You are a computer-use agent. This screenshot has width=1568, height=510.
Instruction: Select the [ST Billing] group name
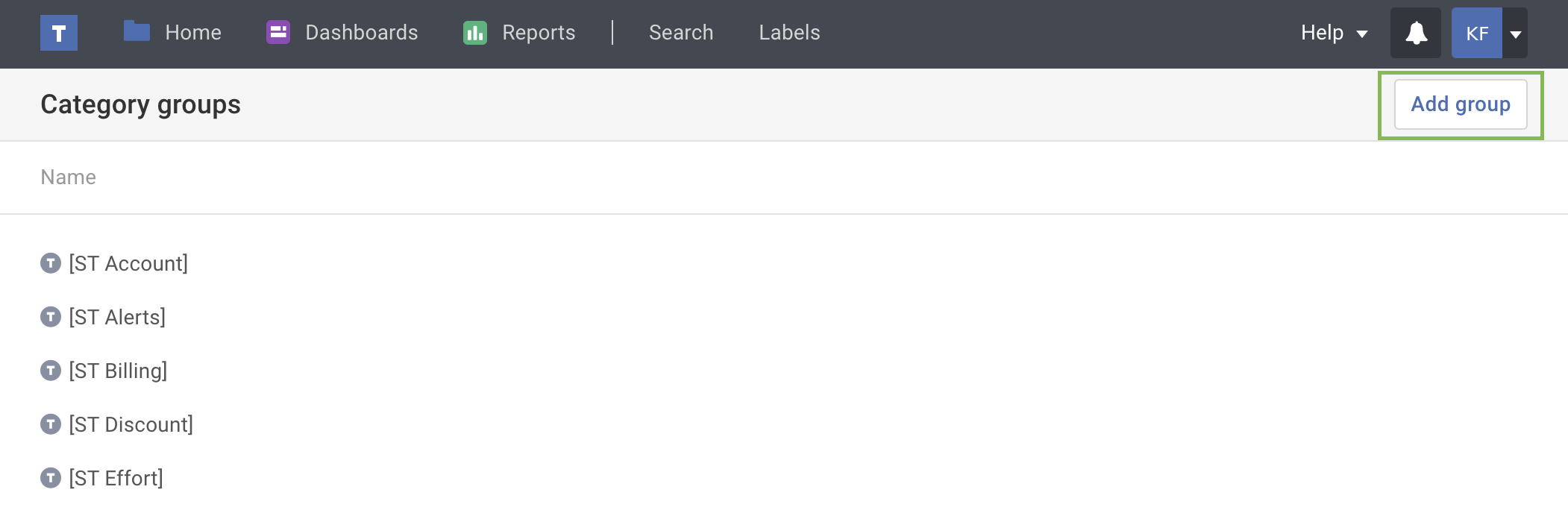[x=118, y=371]
